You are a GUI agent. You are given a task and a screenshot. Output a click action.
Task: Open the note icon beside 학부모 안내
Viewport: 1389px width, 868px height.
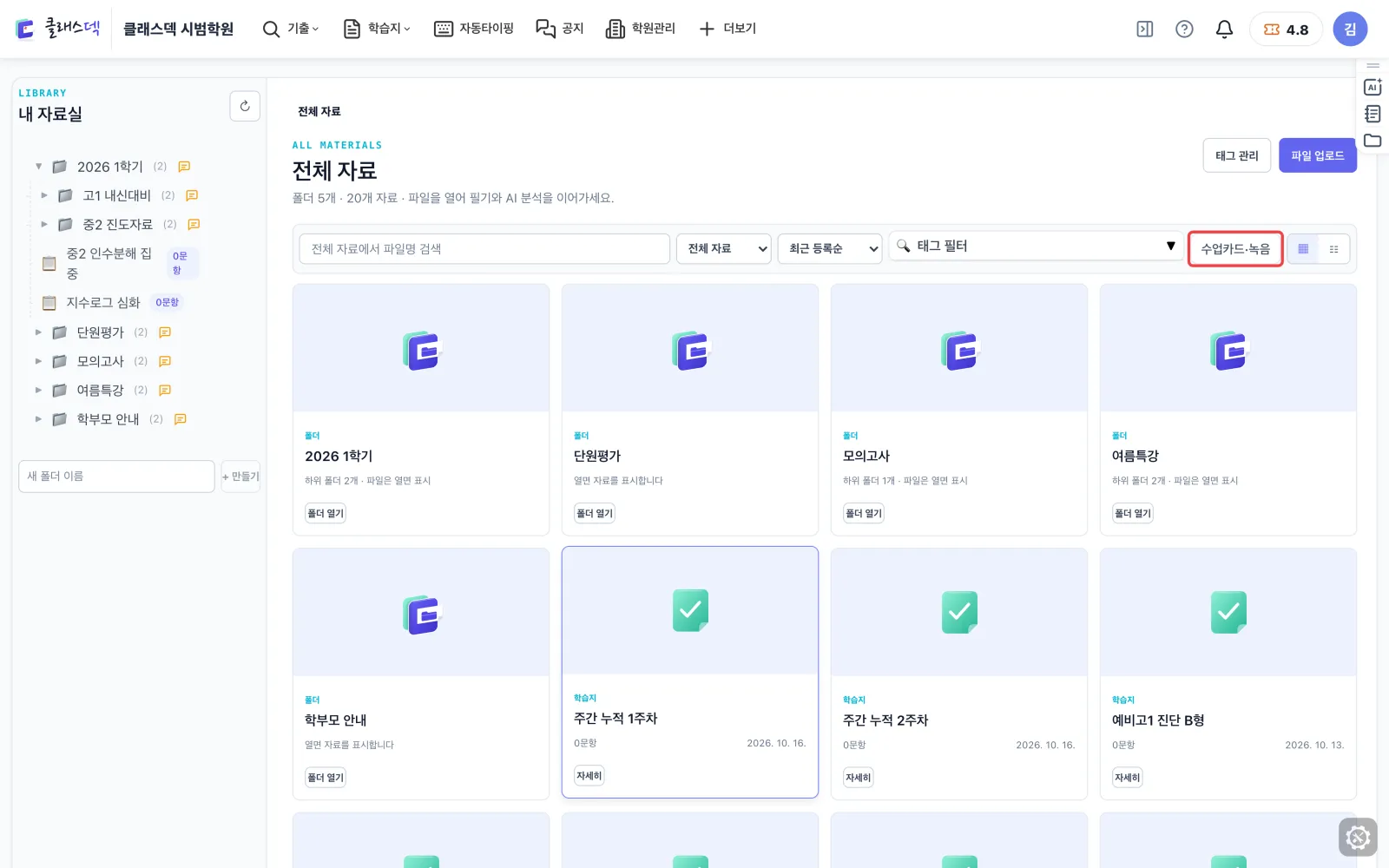181,419
